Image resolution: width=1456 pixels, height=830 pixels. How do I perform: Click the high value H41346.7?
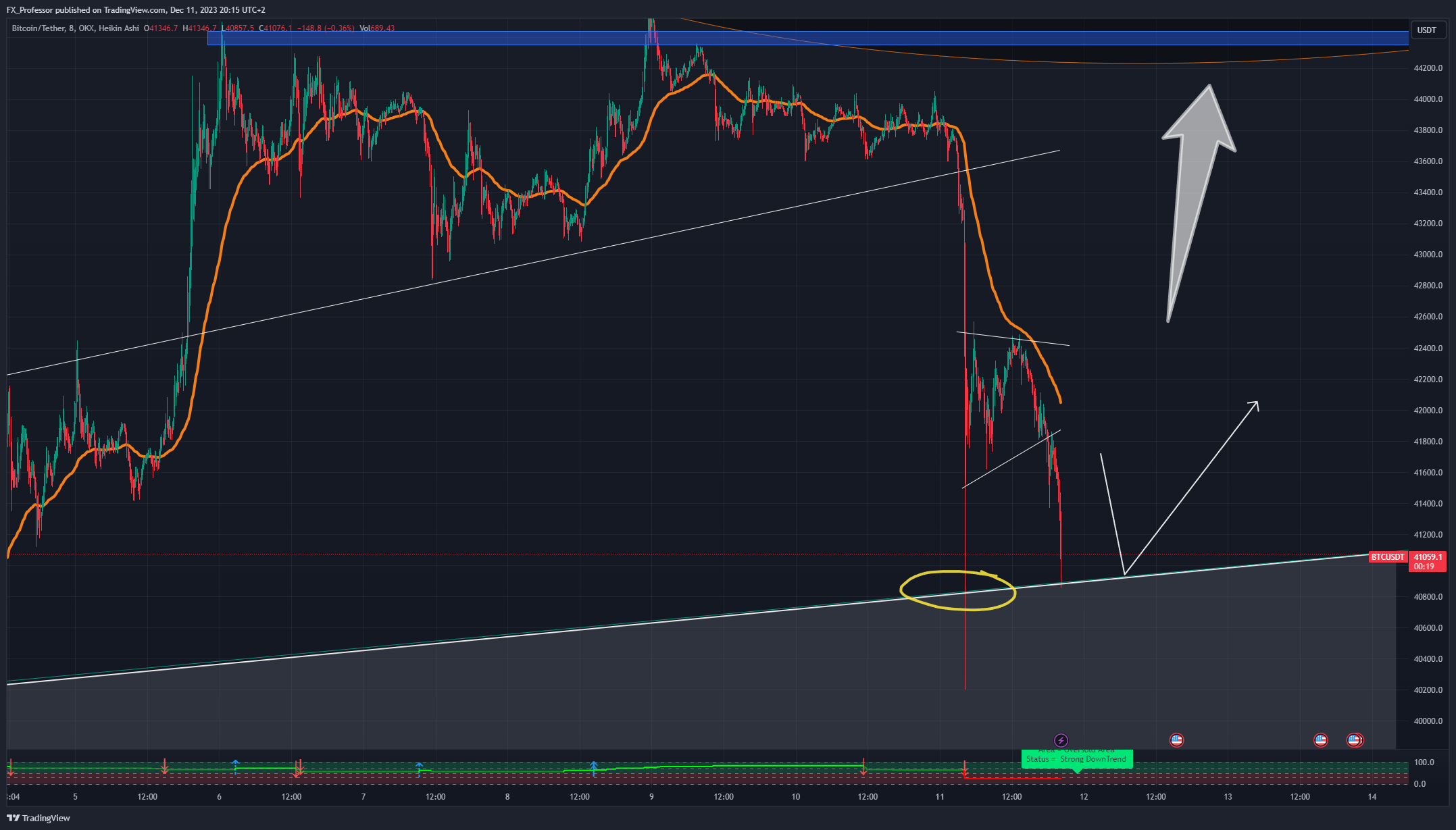[x=199, y=28]
